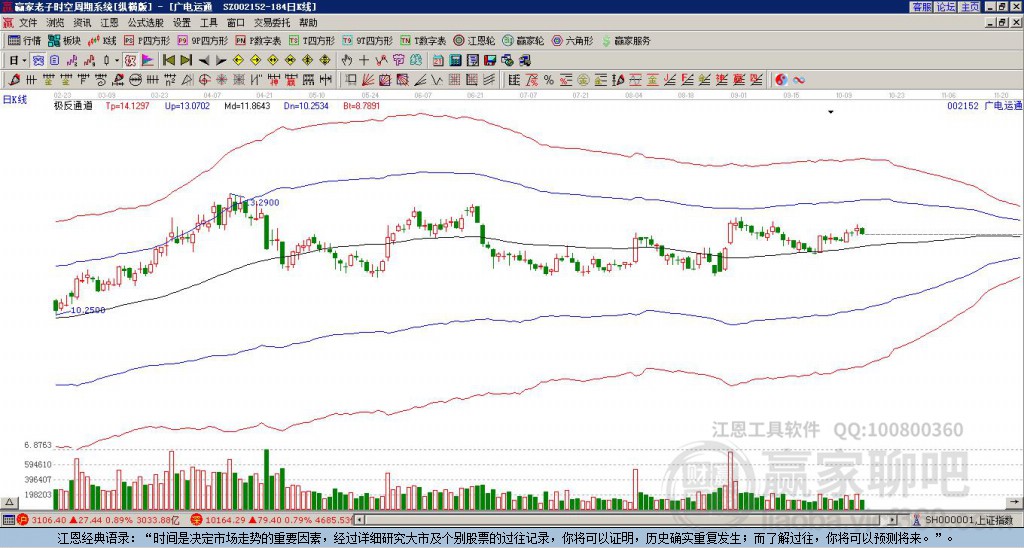Click the black left arrow icon
This screenshot has height=548, width=1024.
point(204,61)
